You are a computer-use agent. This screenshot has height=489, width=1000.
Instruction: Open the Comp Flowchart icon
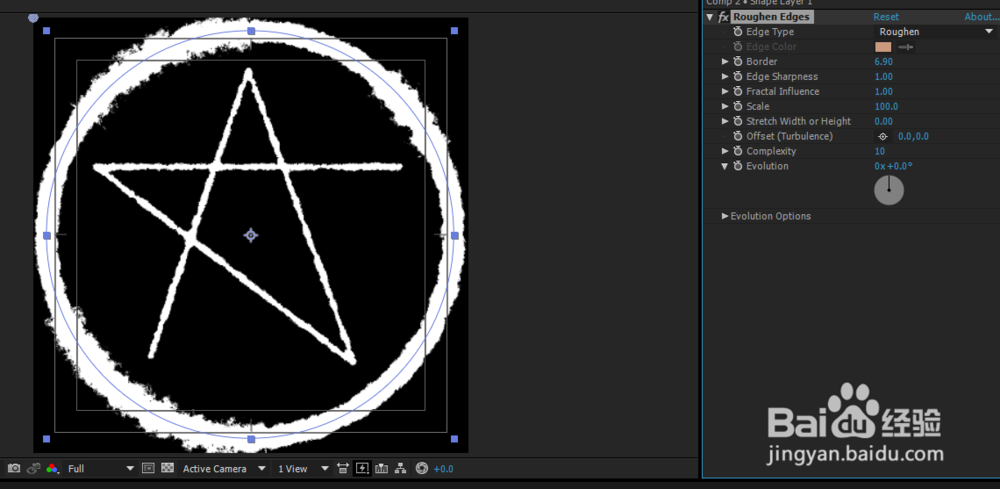click(401, 469)
